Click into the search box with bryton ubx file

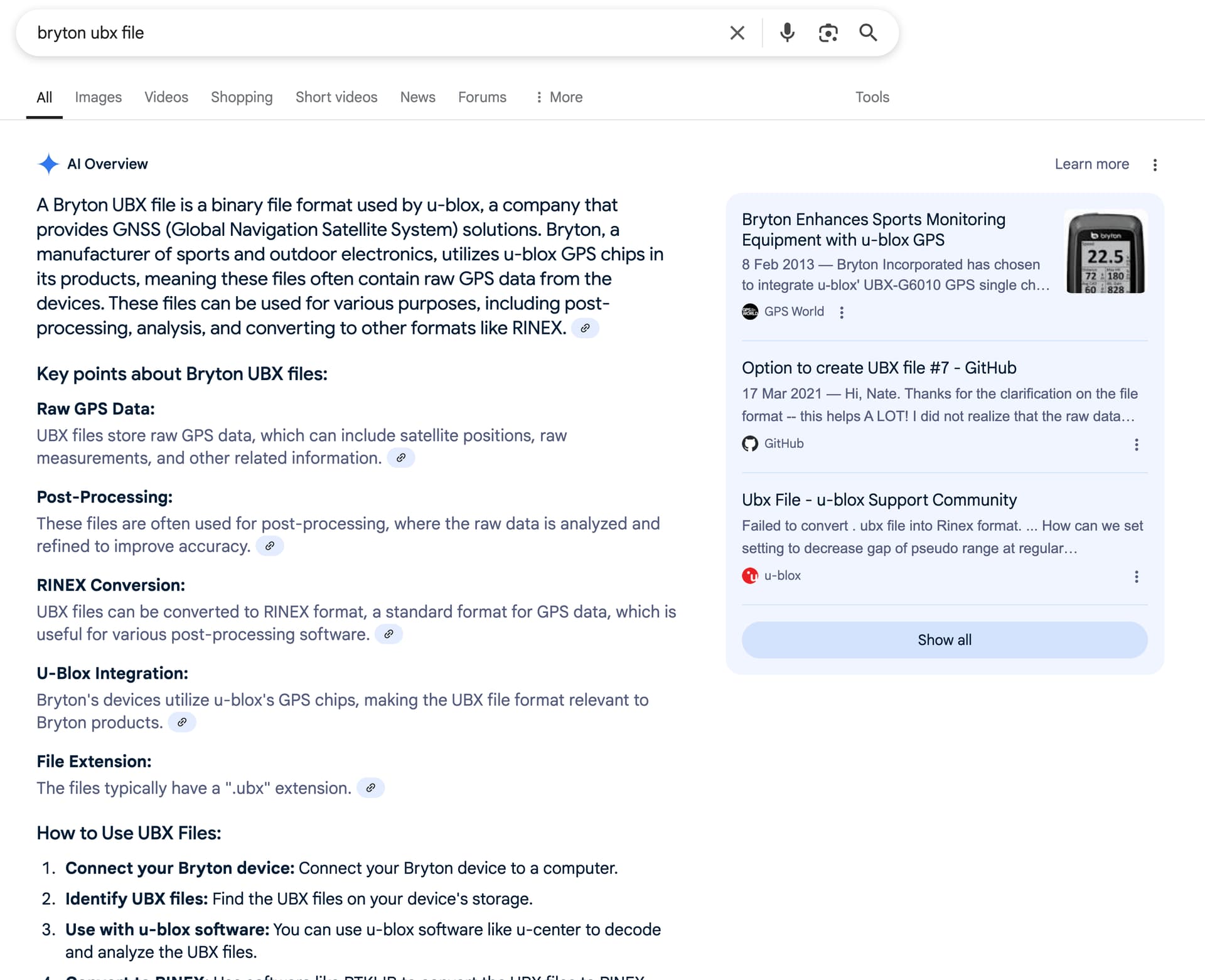[377, 33]
